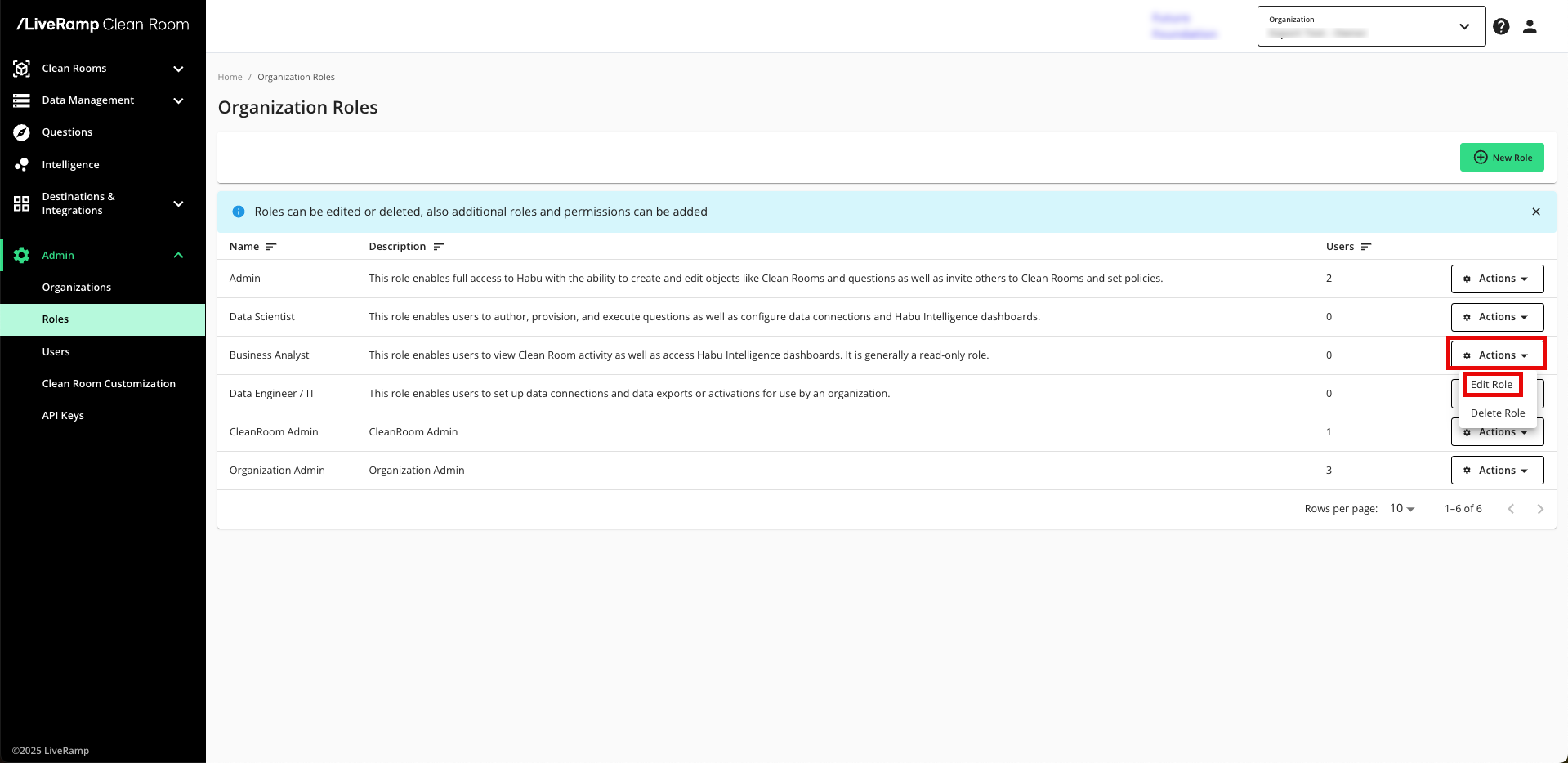Click the Description column header

397,247
